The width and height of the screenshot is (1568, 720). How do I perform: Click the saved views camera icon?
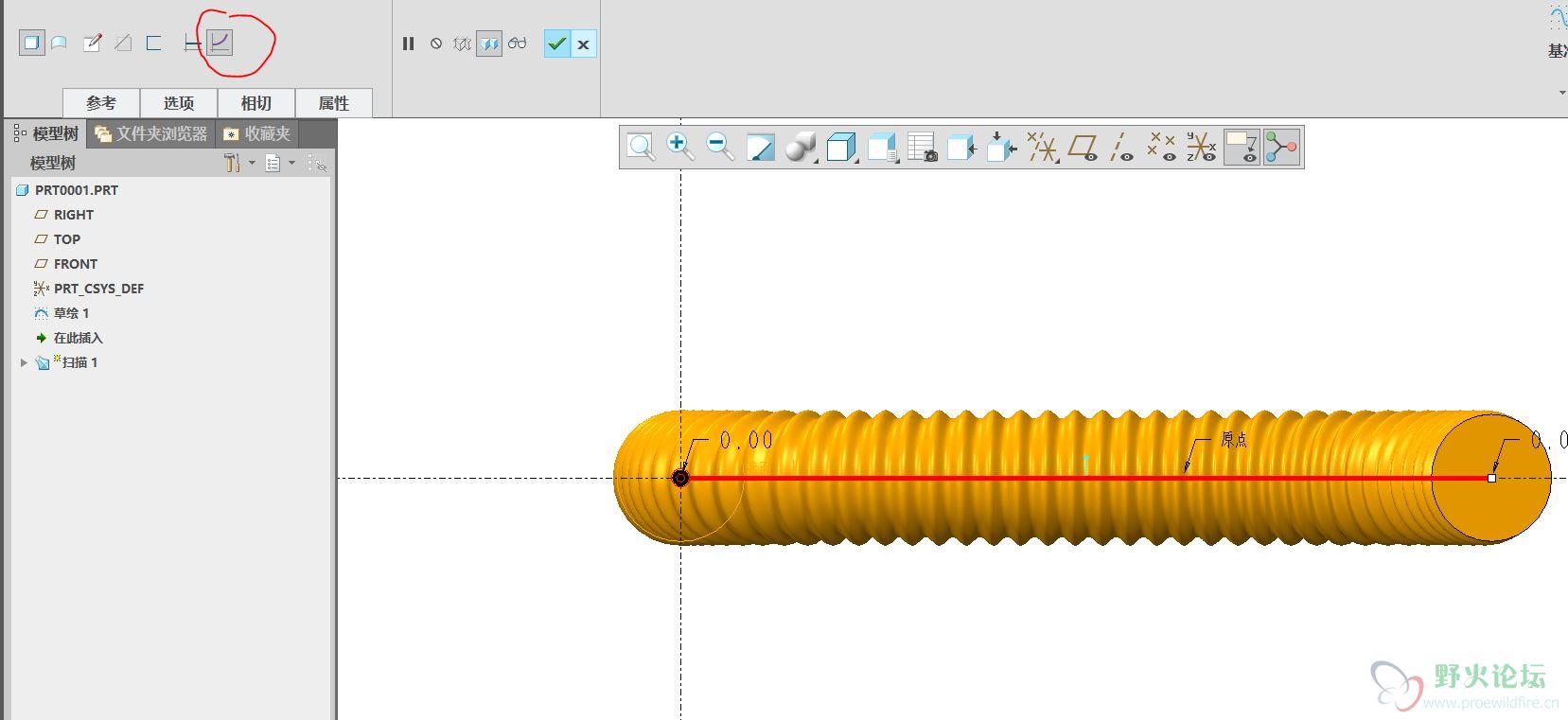click(922, 148)
